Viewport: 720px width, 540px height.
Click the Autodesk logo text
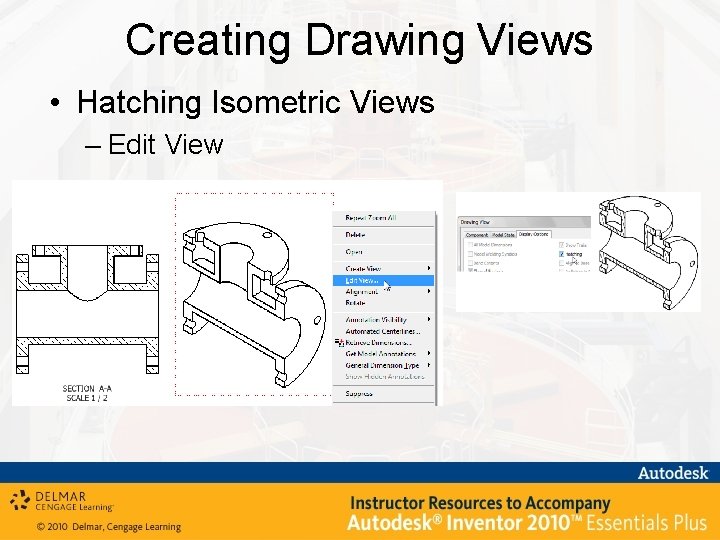point(673,472)
